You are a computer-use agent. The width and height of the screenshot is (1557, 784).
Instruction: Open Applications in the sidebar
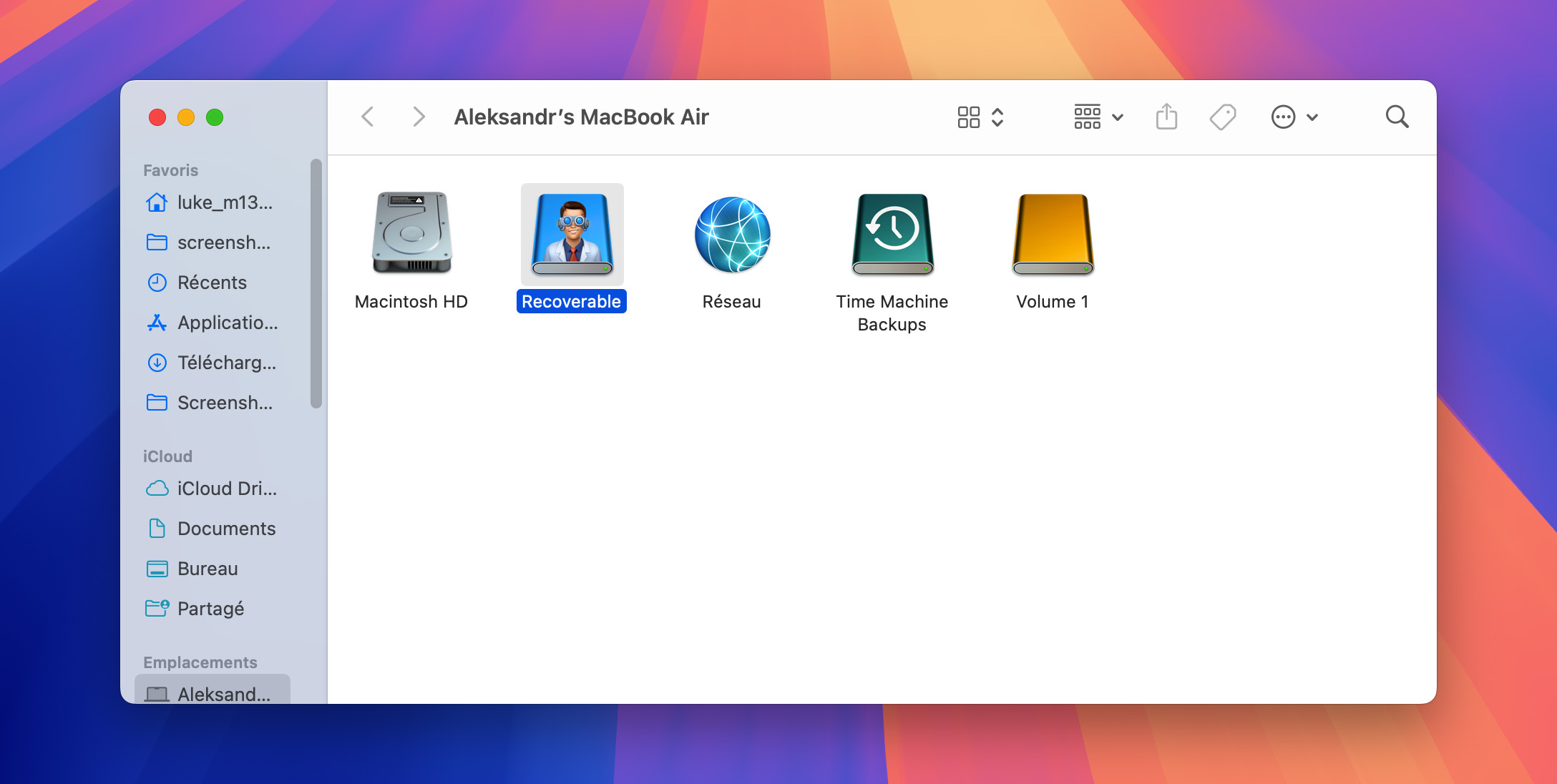(213, 323)
